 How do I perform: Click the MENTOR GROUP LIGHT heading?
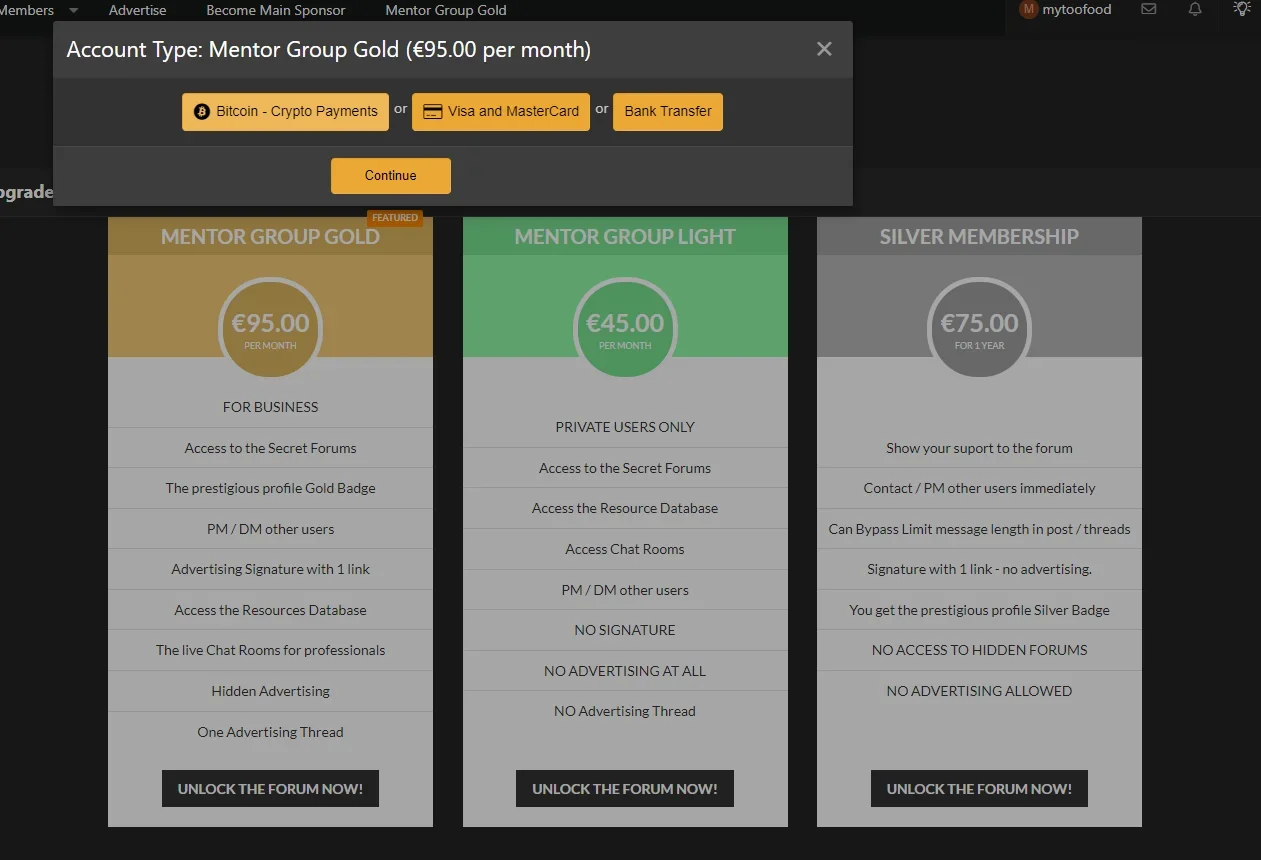(625, 237)
